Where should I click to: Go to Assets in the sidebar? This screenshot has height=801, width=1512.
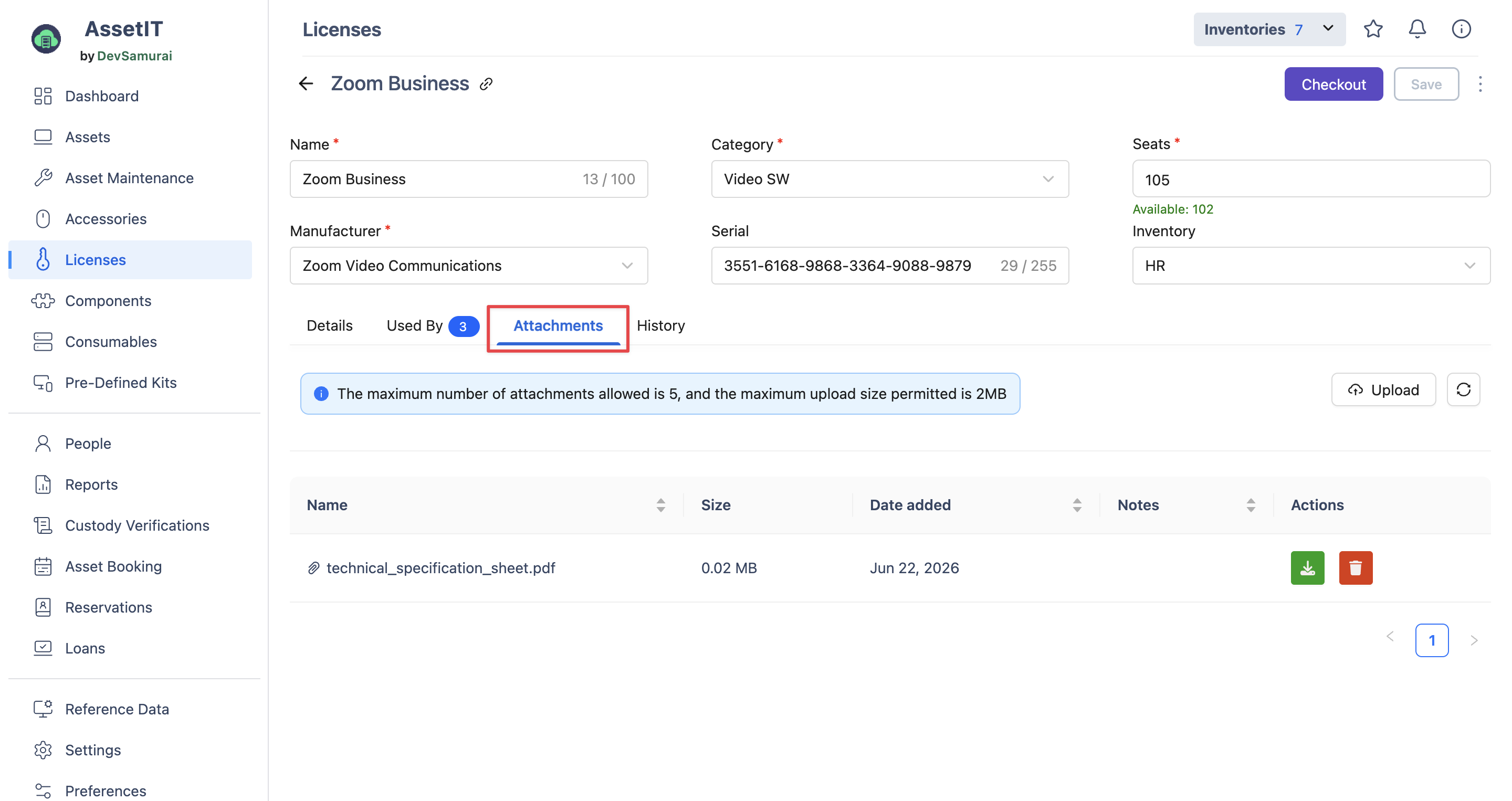[x=88, y=136]
